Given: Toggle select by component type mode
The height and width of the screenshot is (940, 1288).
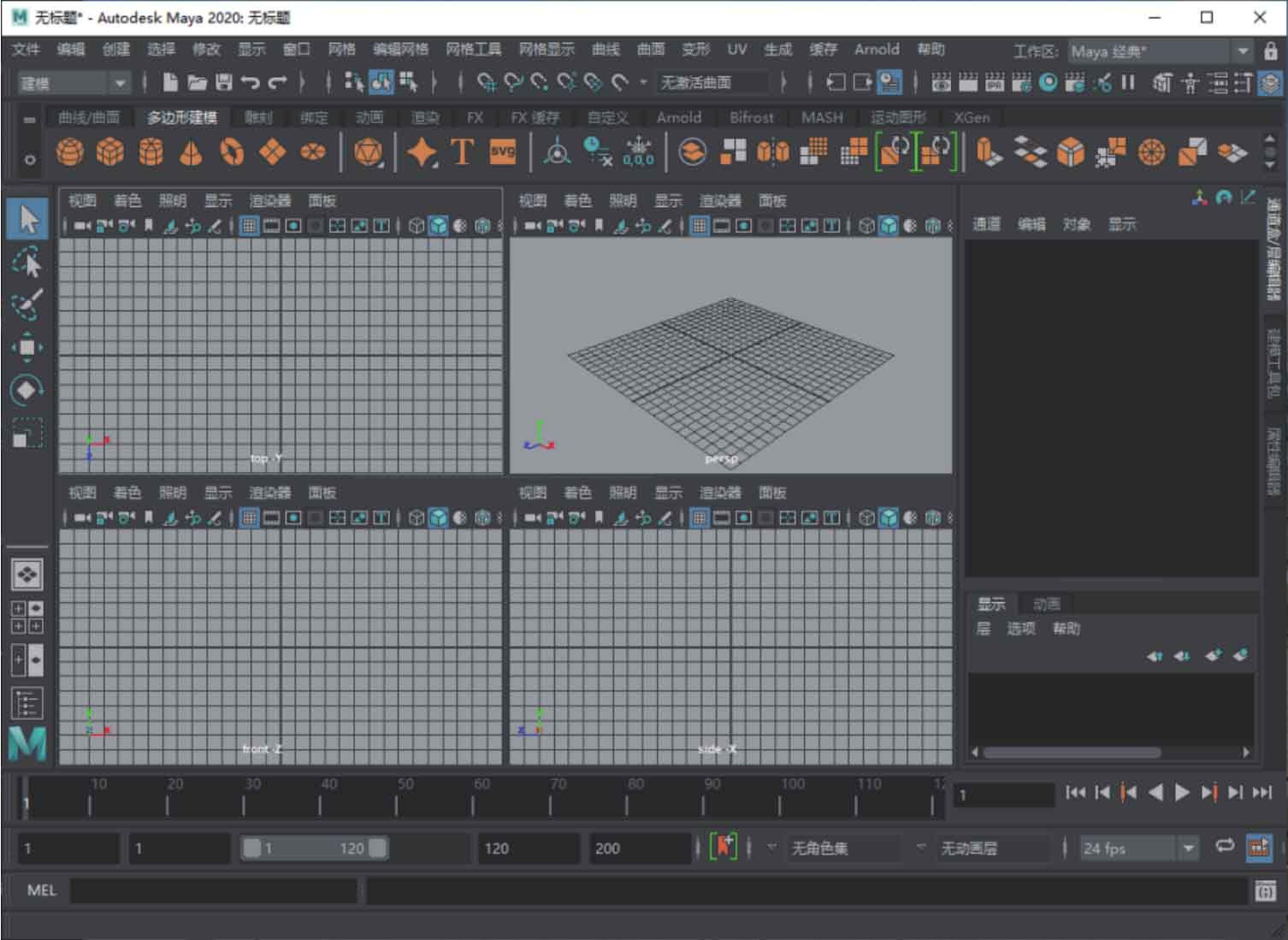Looking at the screenshot, I should [x=408, y=82].
